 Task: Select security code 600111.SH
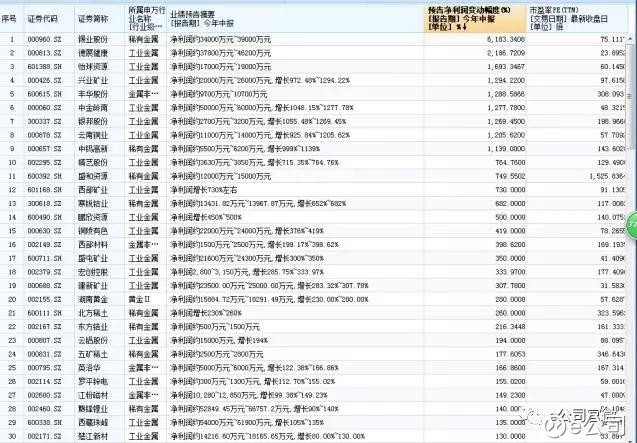45,313
